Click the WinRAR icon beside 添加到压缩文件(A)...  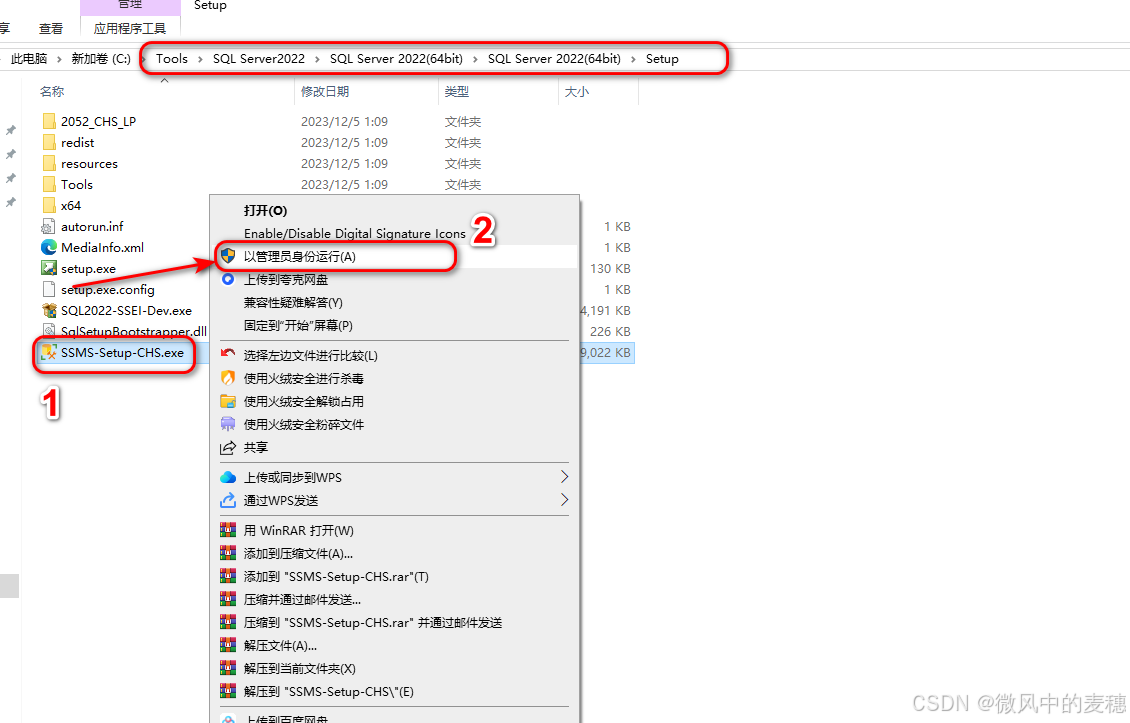tap(228, 553)
